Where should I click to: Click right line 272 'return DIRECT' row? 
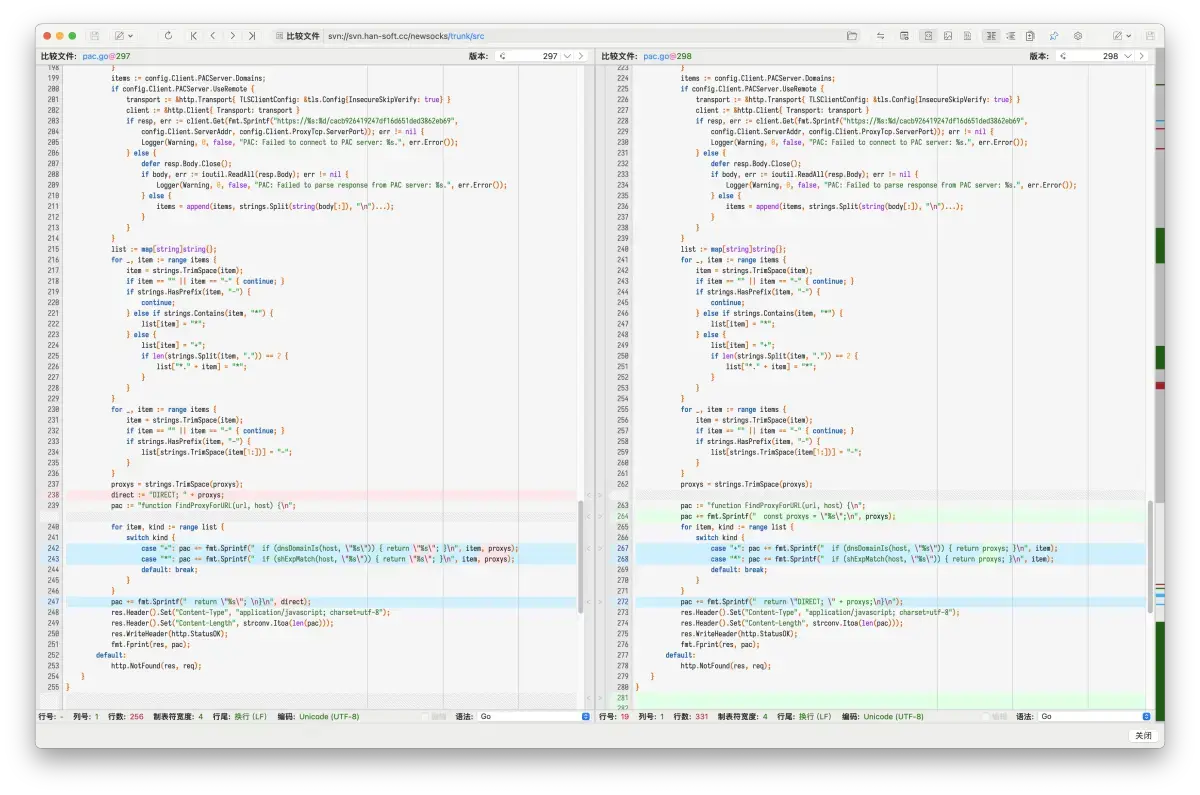[890, 602]
